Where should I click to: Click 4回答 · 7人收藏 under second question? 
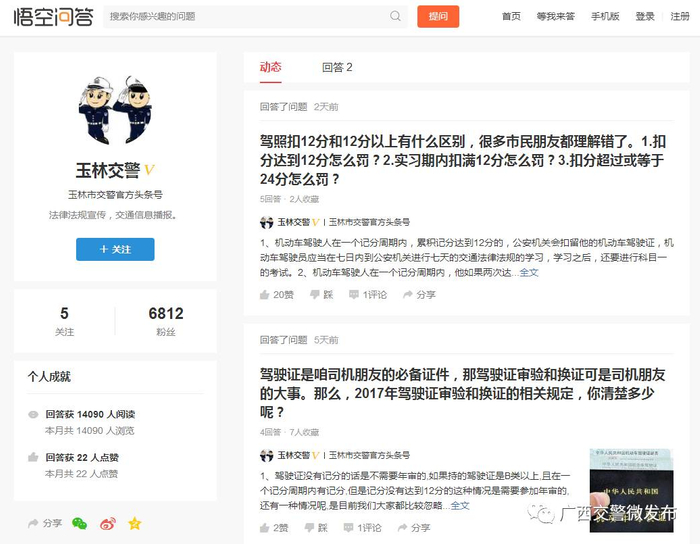point(289,432)
